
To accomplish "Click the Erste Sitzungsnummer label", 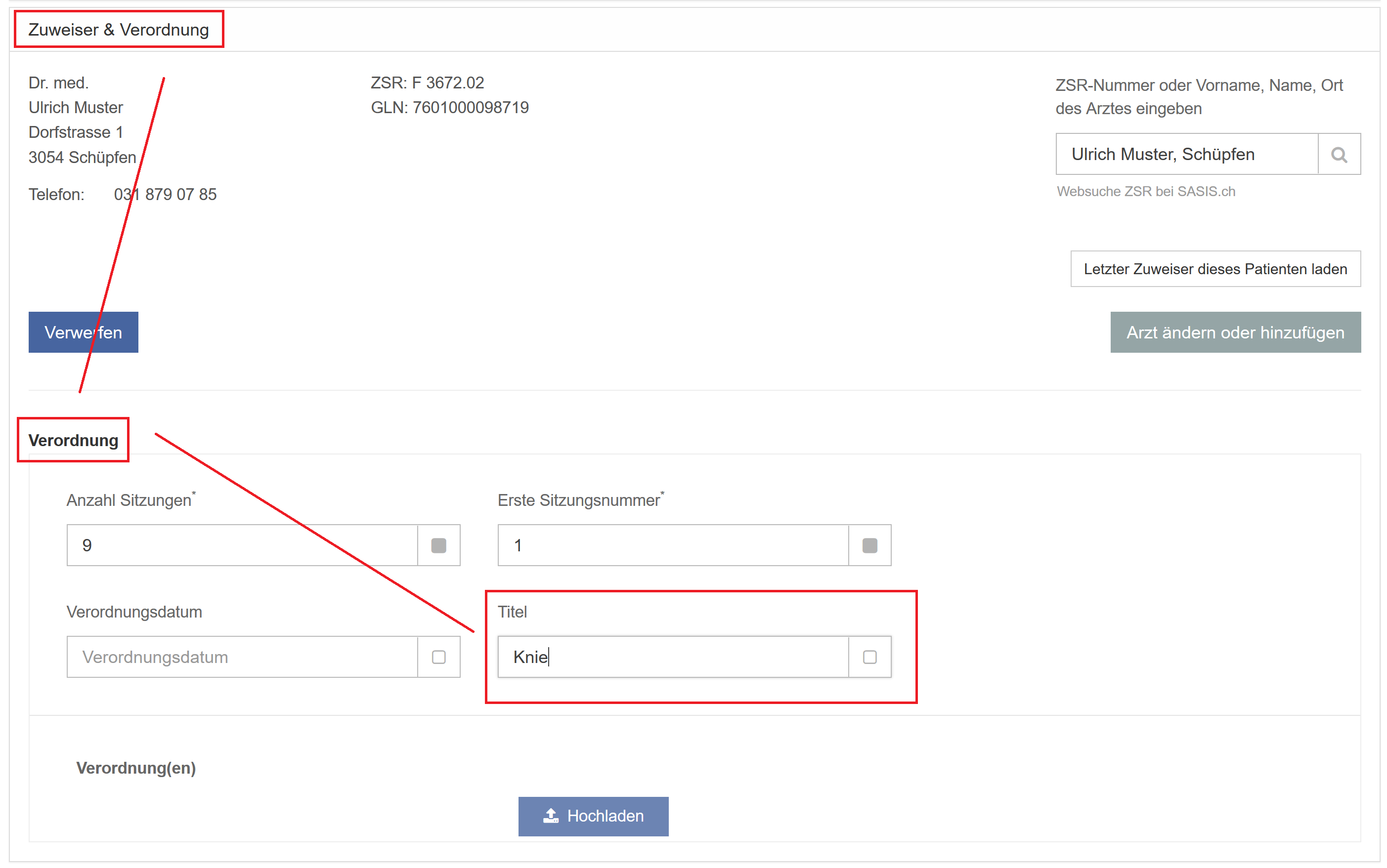I will 580,499.
